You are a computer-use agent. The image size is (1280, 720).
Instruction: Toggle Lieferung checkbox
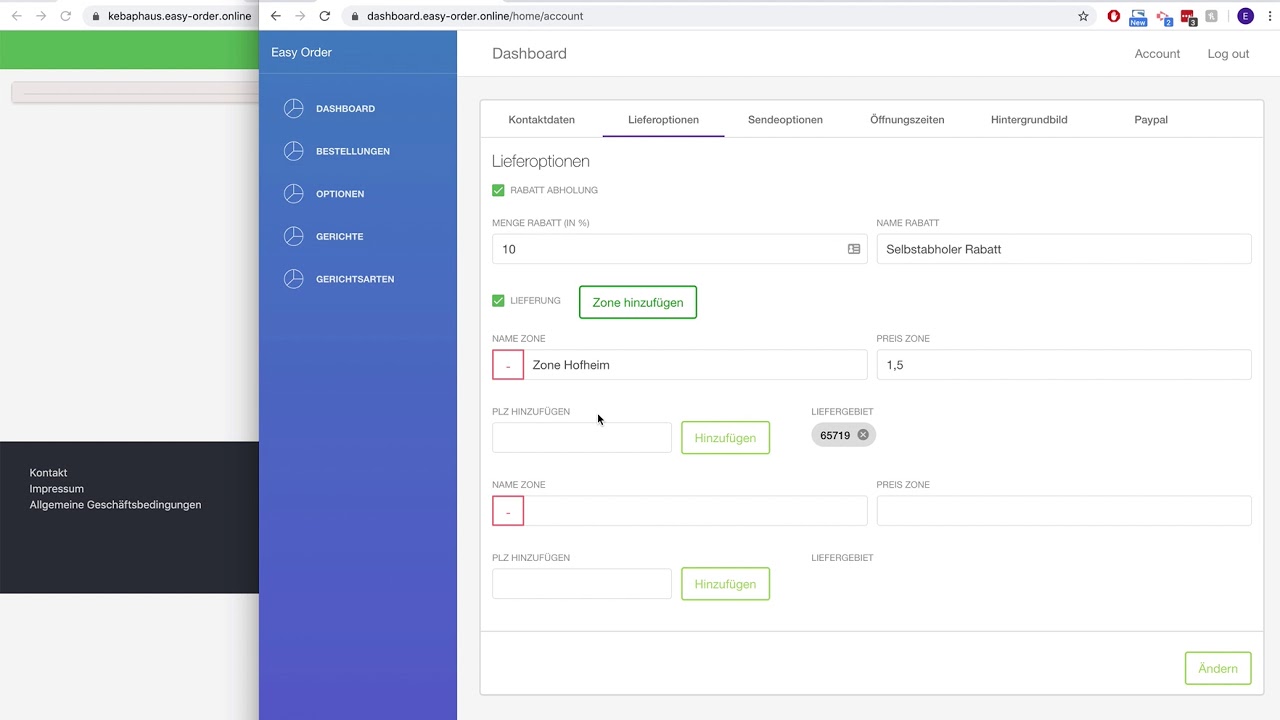tap(498, 300)
